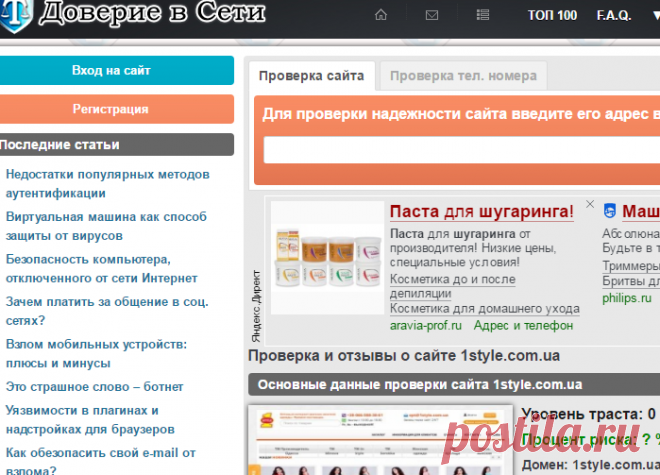Open ТОП 100 menu item
Viewport: 660px width, 475px height.
pos(552,16)
